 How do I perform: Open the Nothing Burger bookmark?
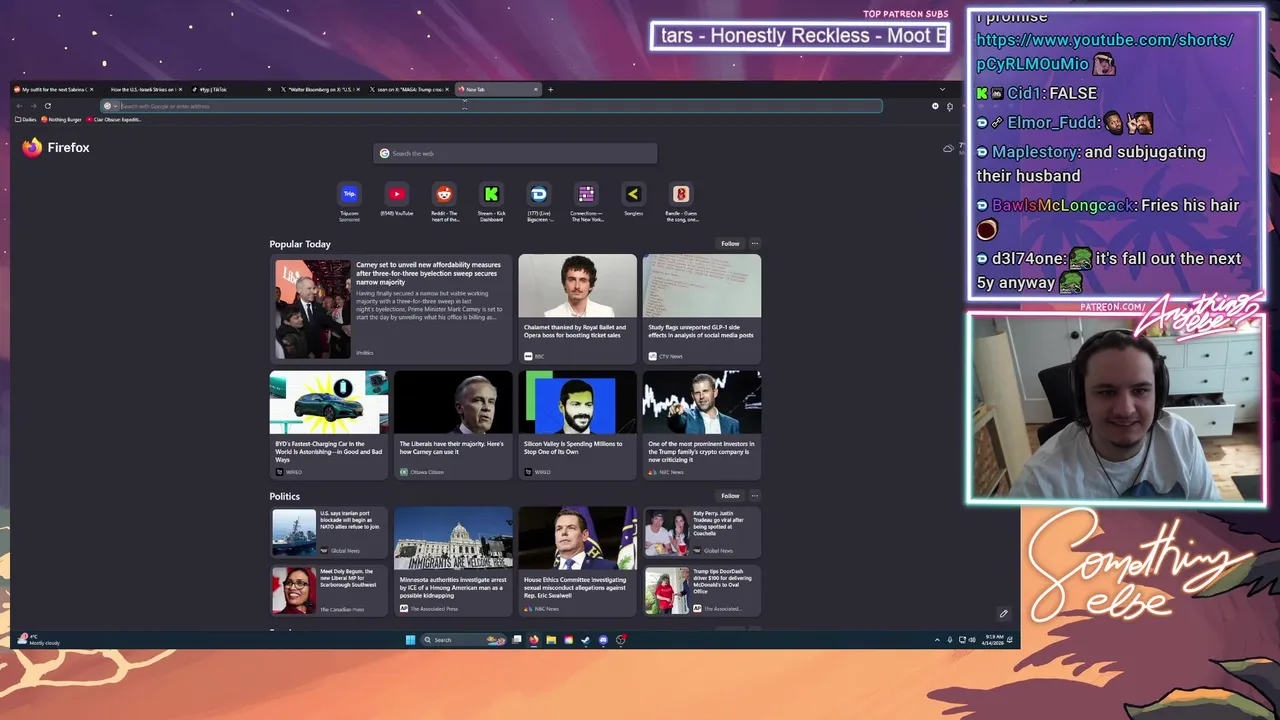click(61, 119)
